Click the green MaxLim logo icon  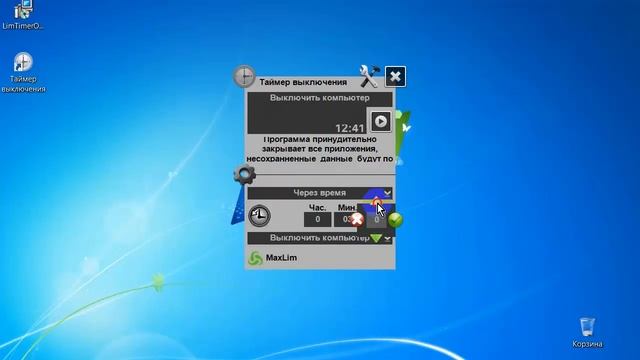(x=256, y=258)
